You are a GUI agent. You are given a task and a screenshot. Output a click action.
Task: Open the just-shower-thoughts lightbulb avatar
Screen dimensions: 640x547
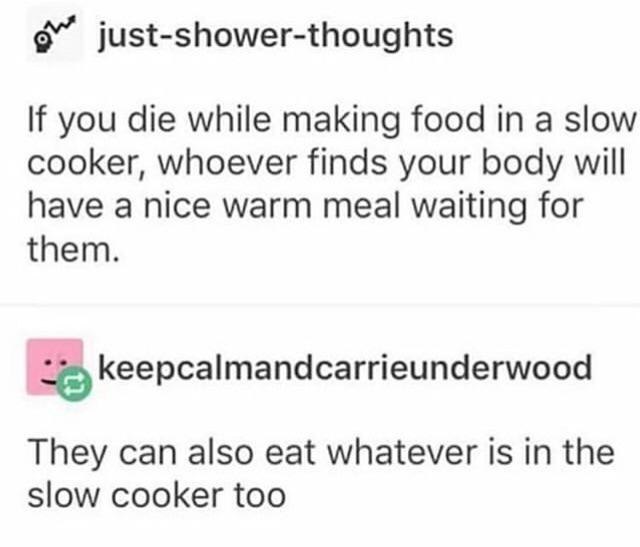pyautogui.click(x=54, y=34)
